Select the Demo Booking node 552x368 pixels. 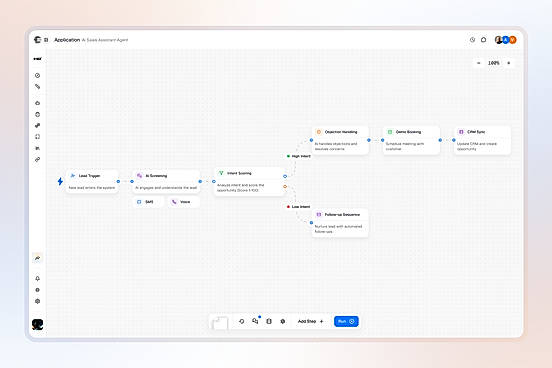pyautogui.click(x=411, y=140)
